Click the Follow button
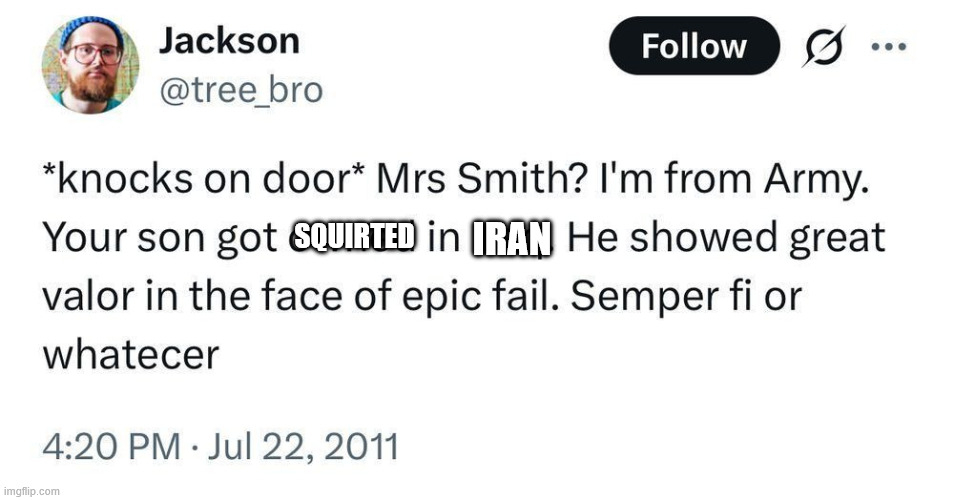This screenshot has width=954, height=500. pyautogui.click(x=693, y=46)
